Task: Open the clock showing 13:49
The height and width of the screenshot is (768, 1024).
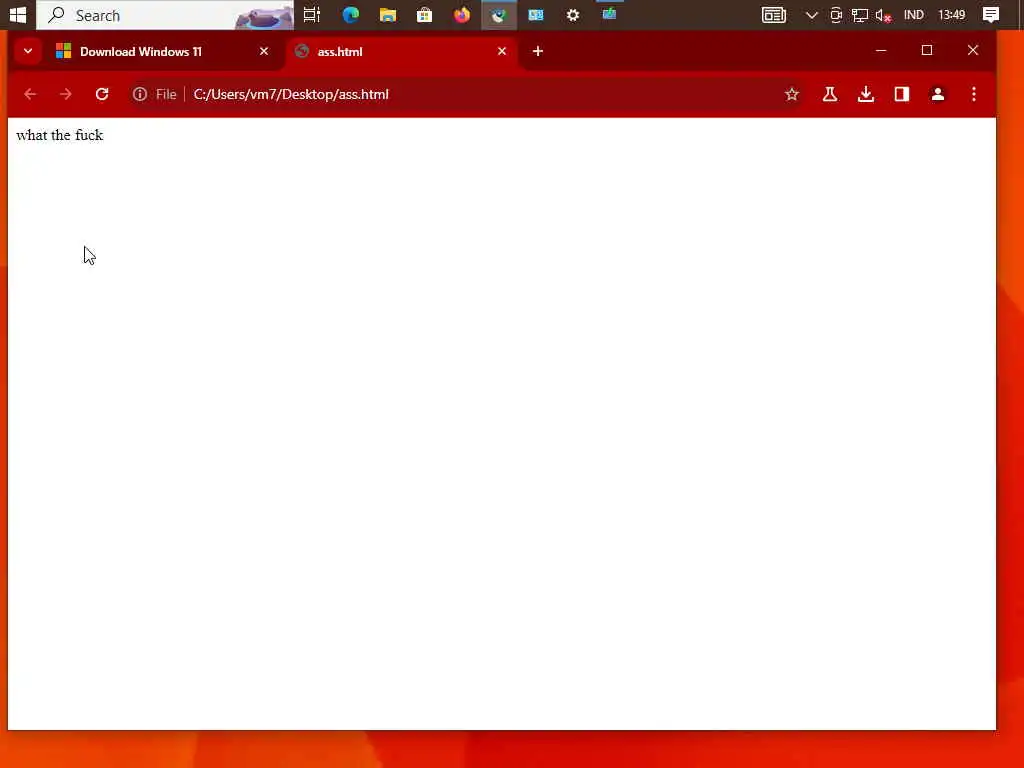Action: [x=952, y=14]
